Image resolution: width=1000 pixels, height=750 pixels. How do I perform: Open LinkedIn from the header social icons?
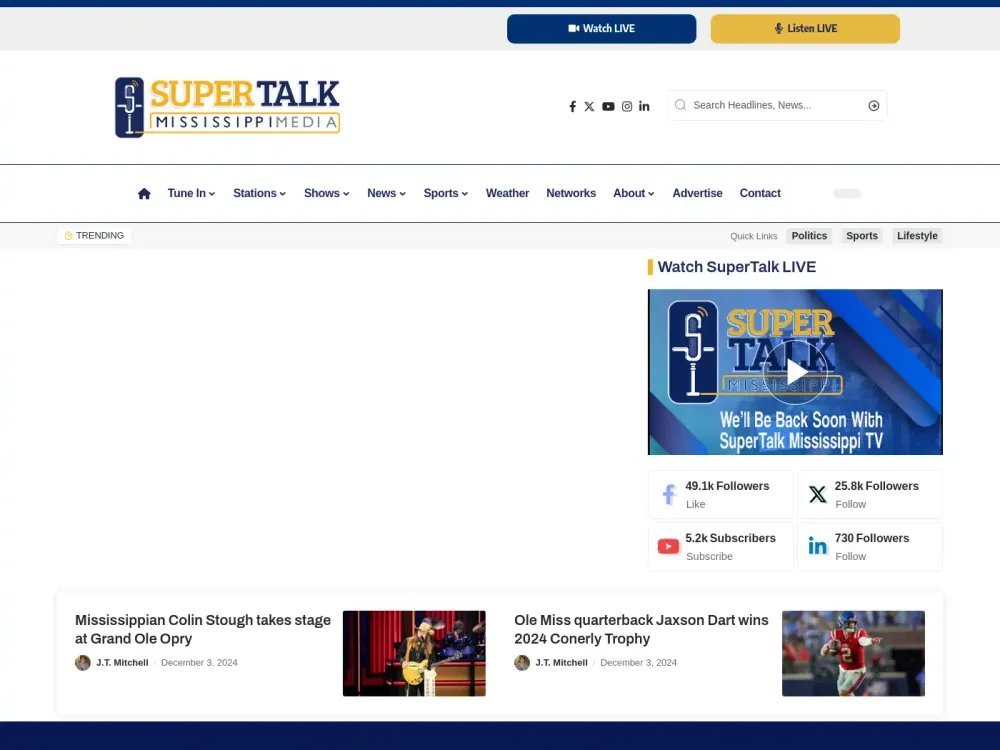(644, 106)
